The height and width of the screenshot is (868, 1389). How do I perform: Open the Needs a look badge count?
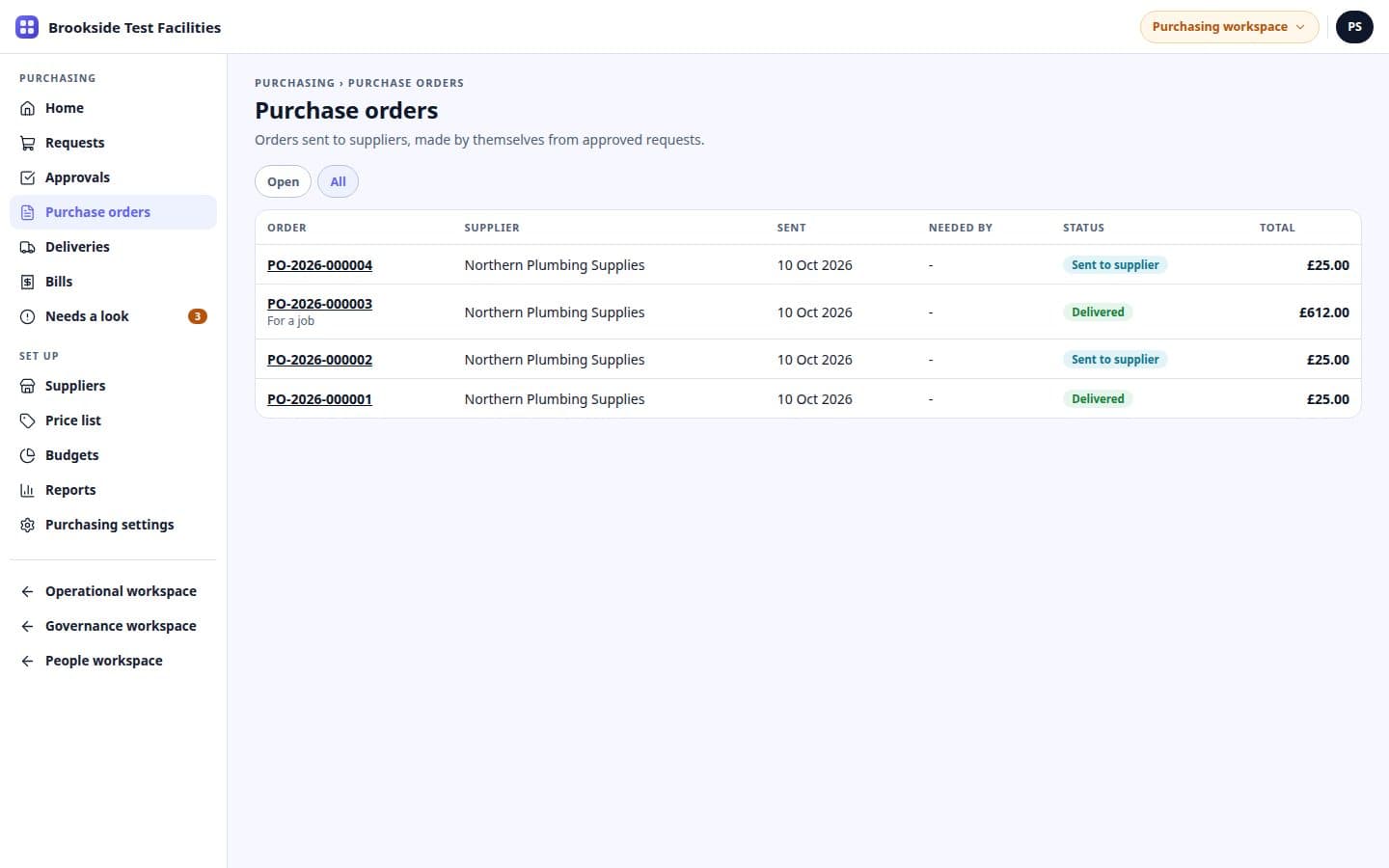point(197,316)
